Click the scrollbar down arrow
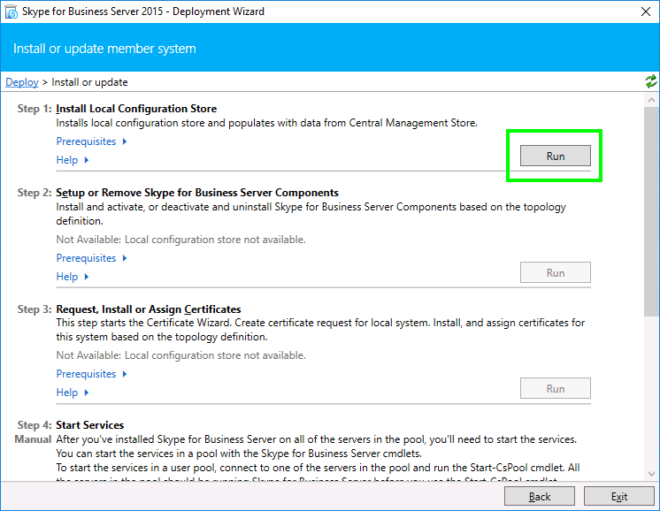The height and width of the screenshot is (511, 660). (651, 471)
